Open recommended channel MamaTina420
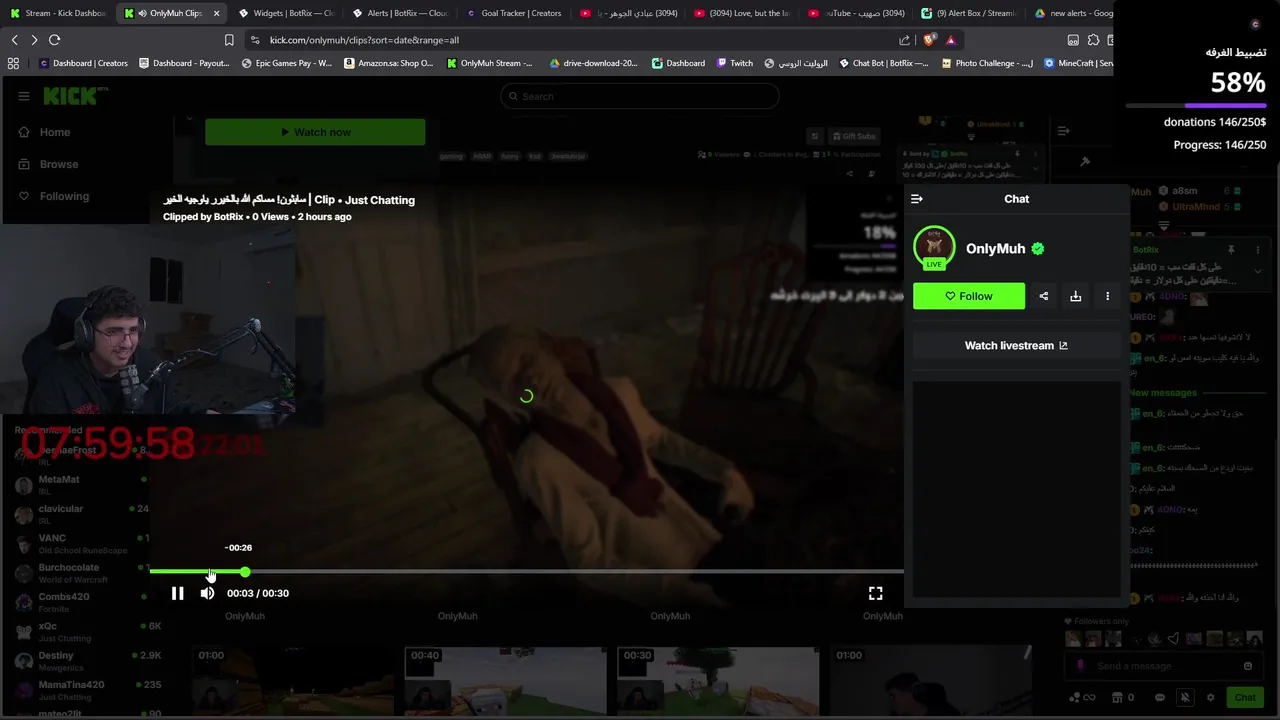 pos(80,690)
